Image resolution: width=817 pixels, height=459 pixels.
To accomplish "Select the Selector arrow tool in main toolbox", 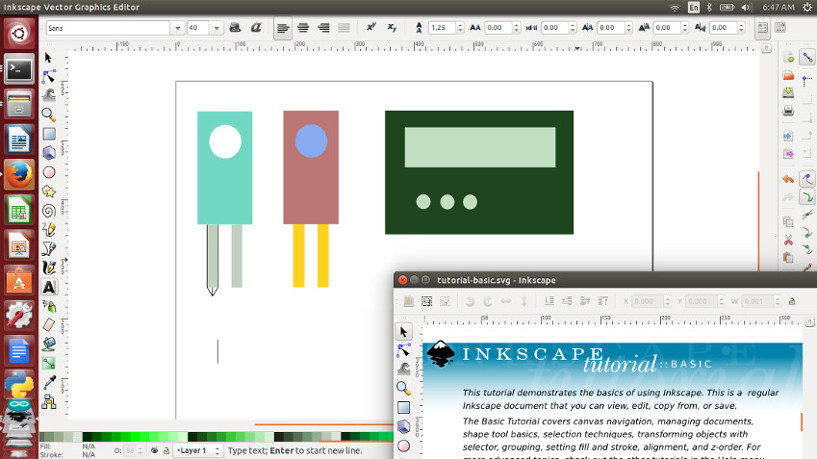I will point(48,58).
